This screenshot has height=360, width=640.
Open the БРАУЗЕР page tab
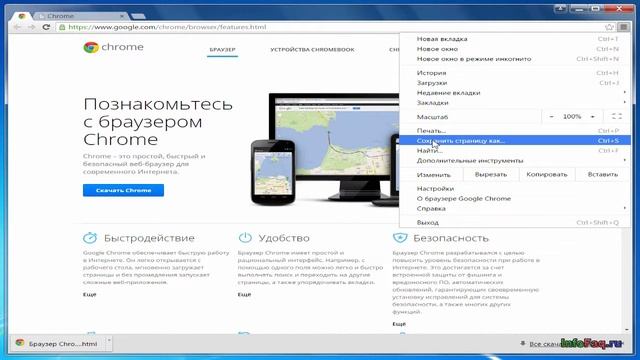[222, 50]
